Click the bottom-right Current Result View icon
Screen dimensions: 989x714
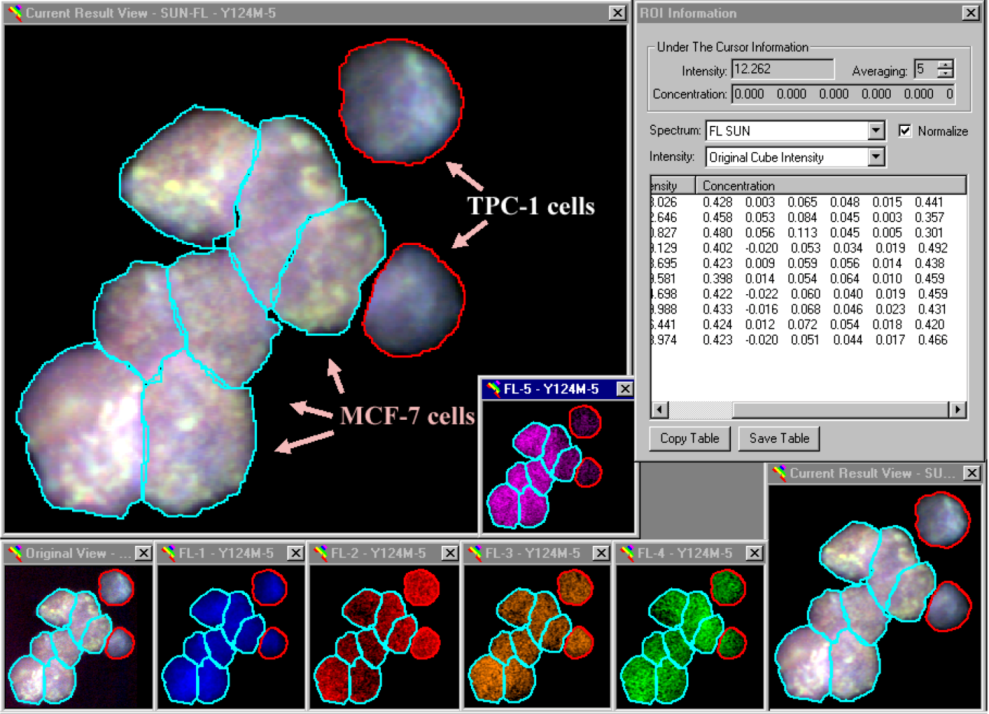point(778,473)
